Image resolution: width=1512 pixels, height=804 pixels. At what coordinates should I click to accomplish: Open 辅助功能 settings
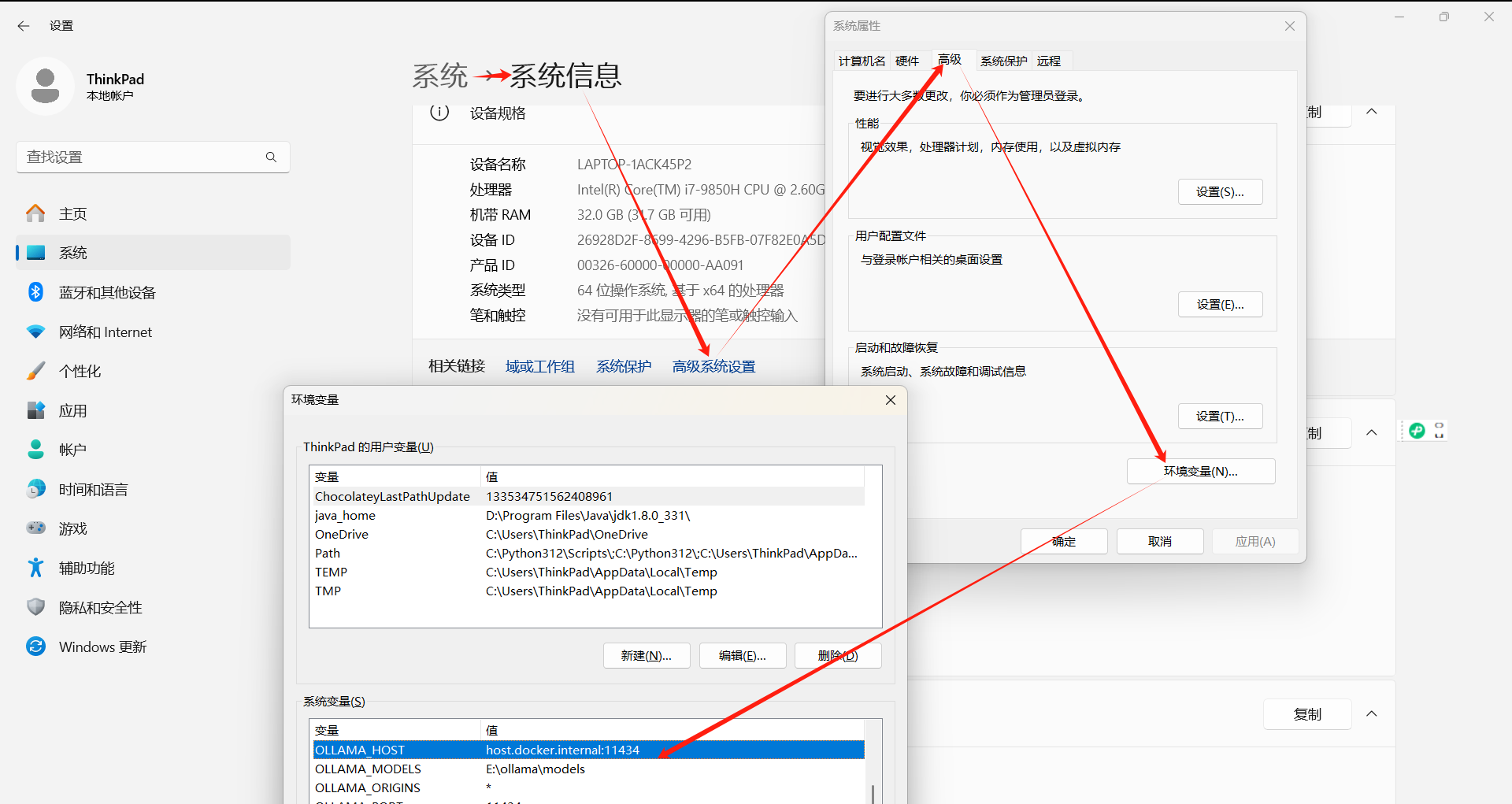click(x=154, y=568)
